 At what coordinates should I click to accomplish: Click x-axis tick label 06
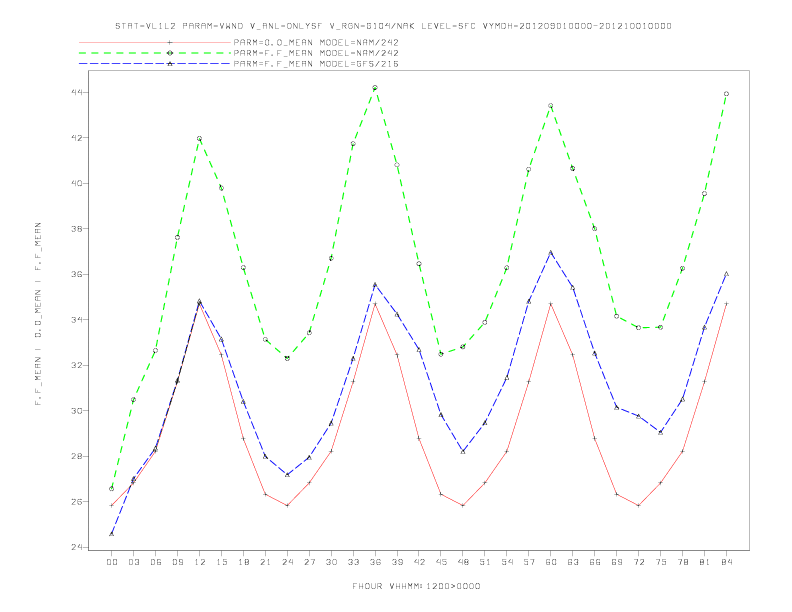[x=156, y=562]
